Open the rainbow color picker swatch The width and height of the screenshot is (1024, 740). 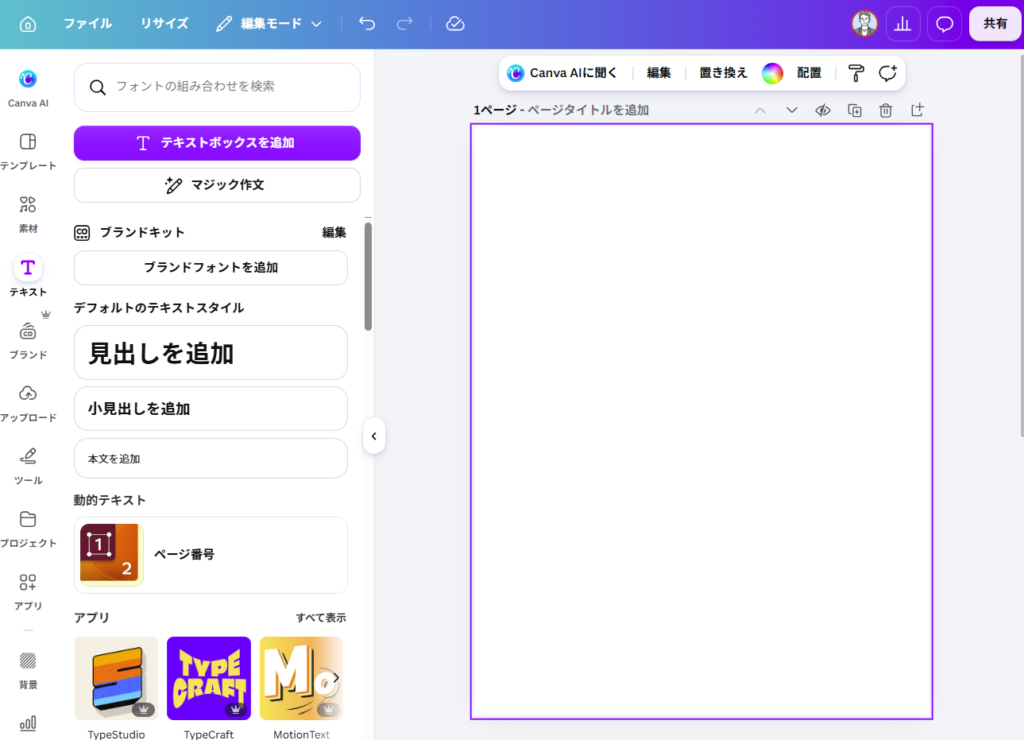[772, 73]
